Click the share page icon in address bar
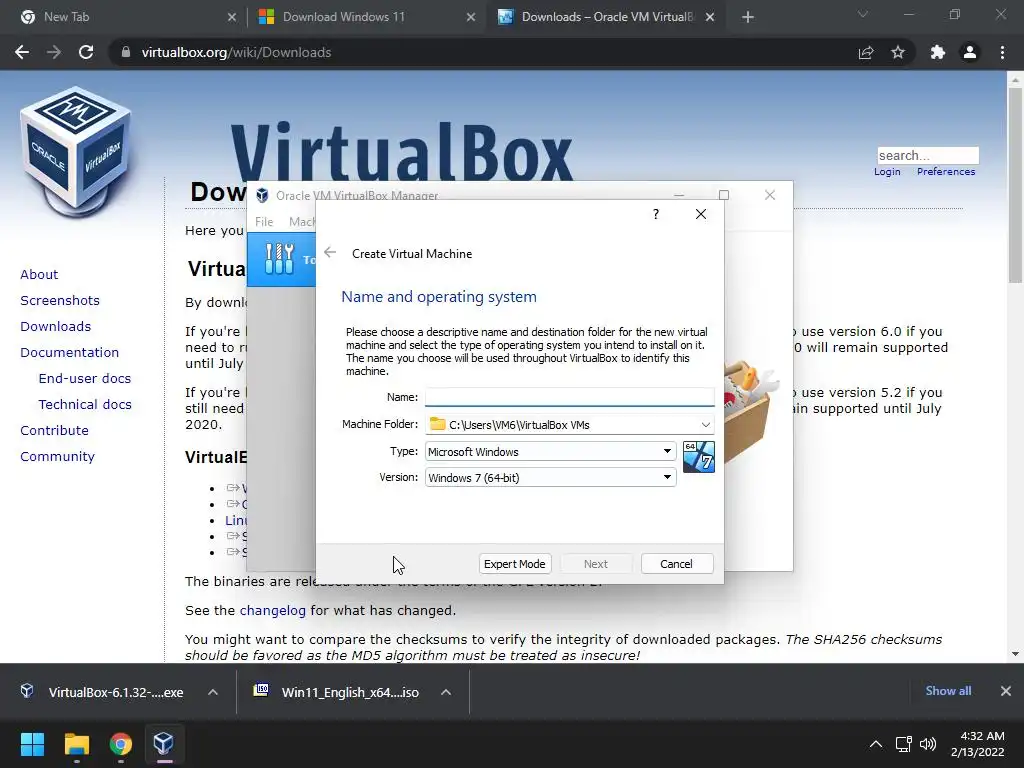The height and width of the screenshot is (768, 1024). point(866,52)
